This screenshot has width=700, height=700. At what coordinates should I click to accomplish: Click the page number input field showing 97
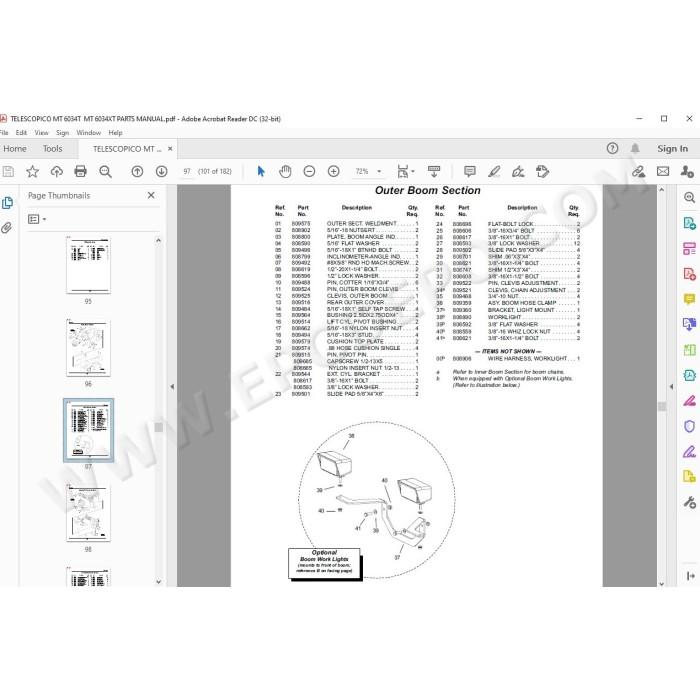(187, 171)
